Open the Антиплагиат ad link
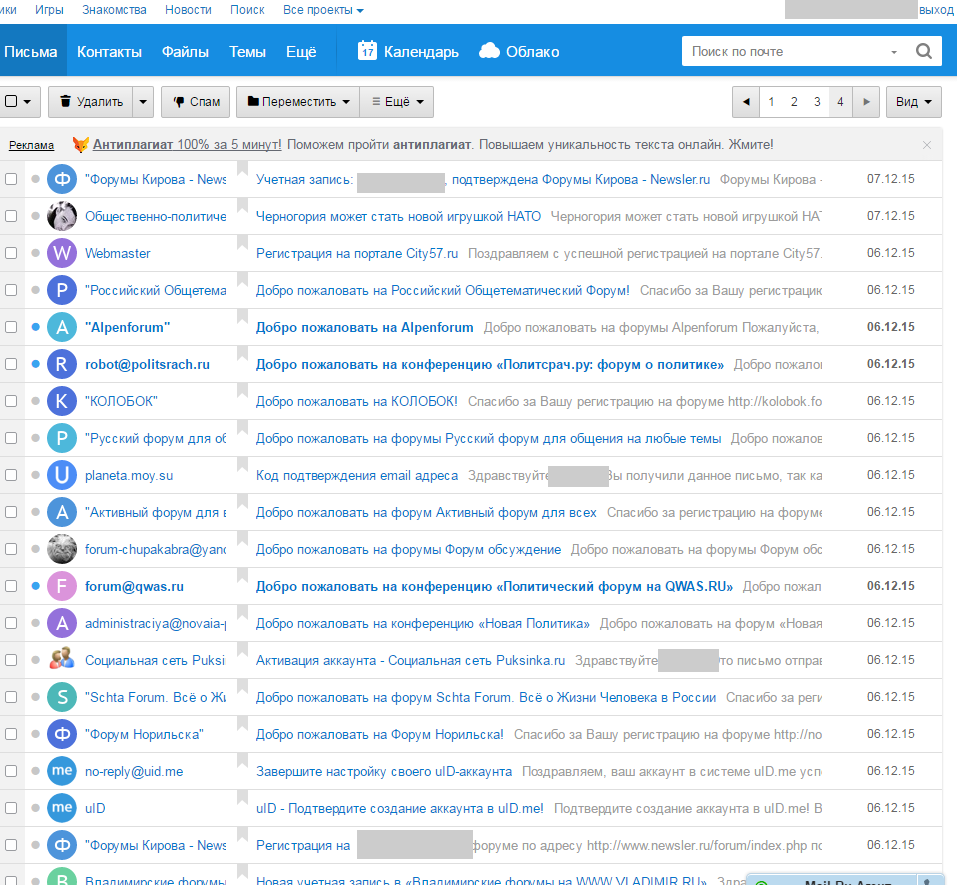This screenshot has height=885, width=957. coord(187,145)
